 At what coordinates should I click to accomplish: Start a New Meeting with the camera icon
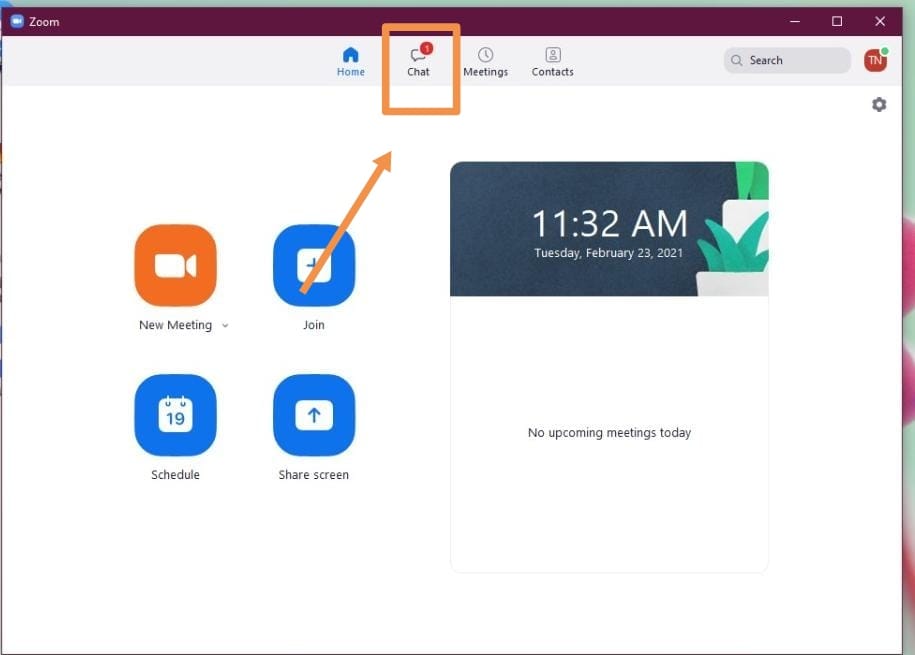pos(175,265)
